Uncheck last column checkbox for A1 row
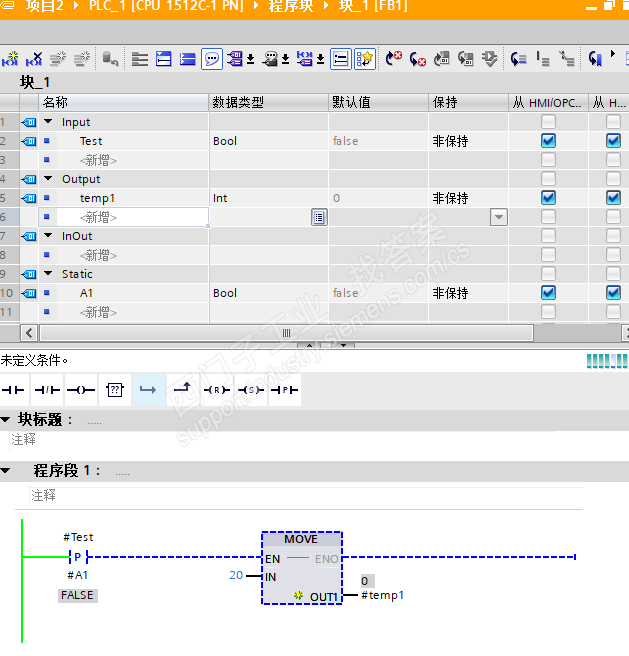The image size is (629, 656). pos(613,293)
